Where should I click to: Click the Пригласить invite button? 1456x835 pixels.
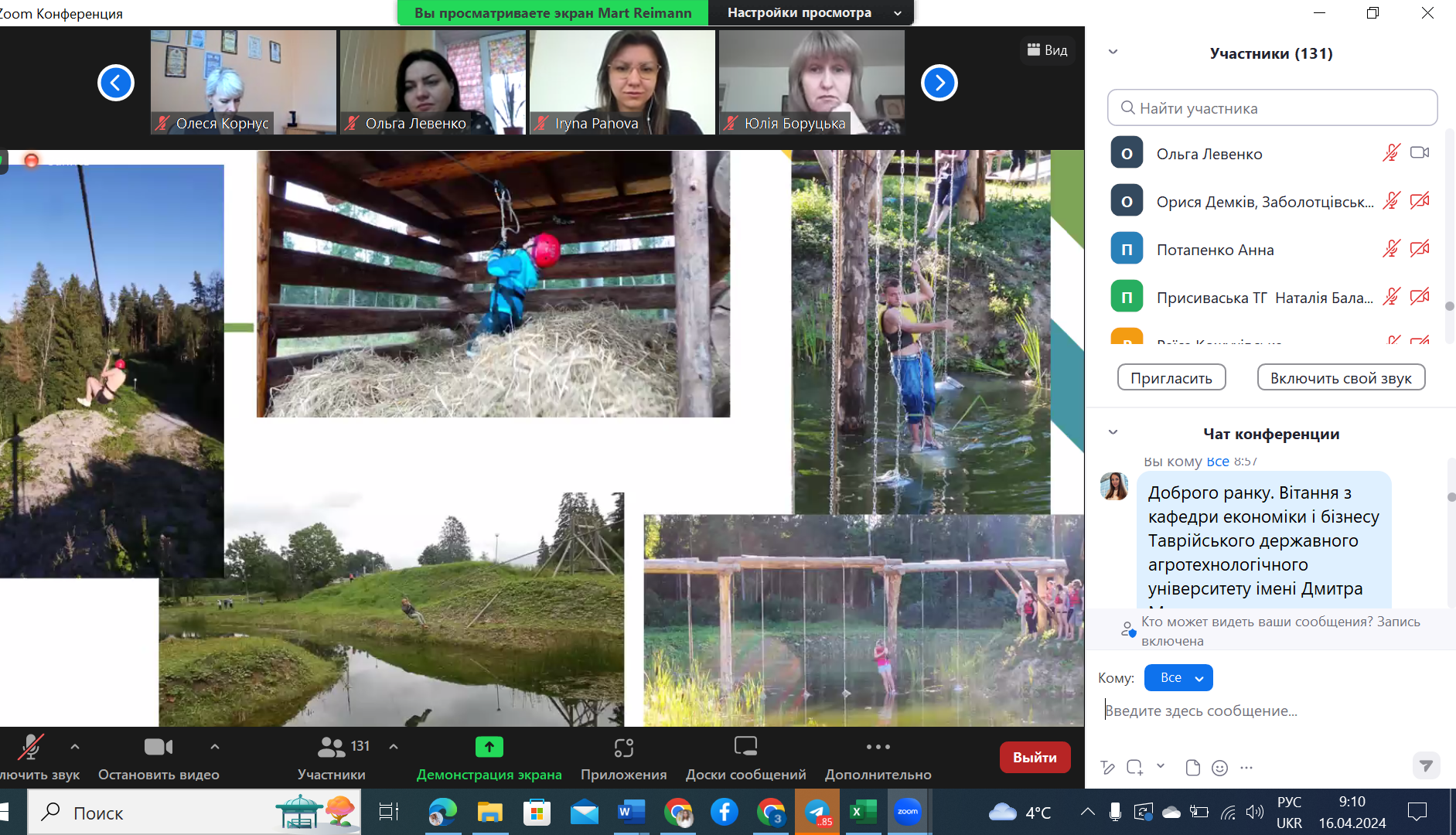click(x=1171, y=378)
